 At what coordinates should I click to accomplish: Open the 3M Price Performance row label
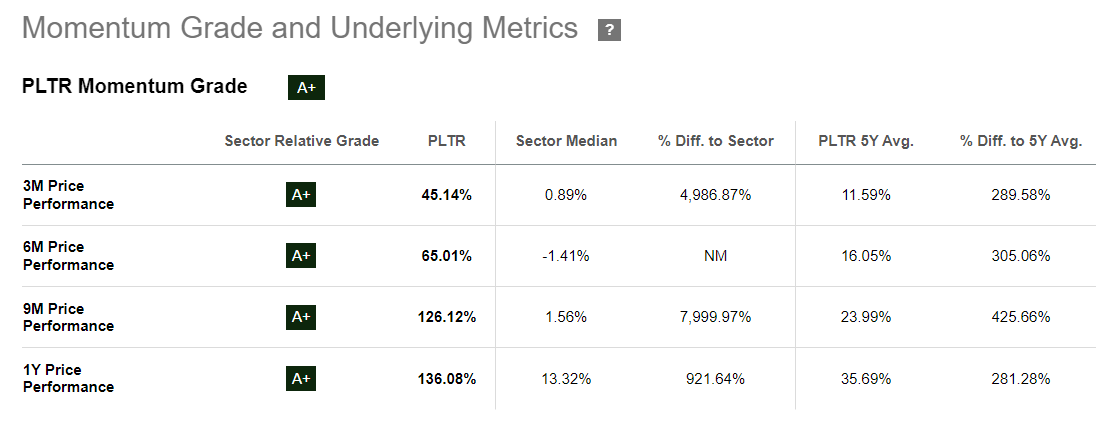pos(68,195)
